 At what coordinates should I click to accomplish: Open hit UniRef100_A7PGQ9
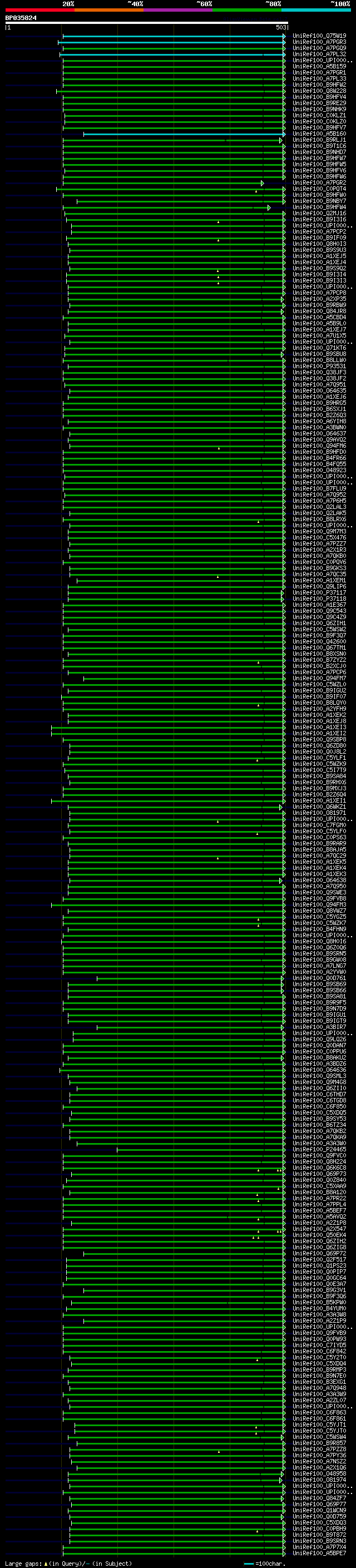pos(319,48)
